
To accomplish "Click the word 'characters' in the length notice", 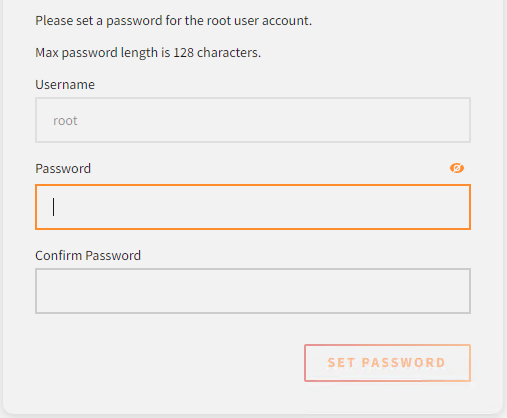I will click(227, 53).
